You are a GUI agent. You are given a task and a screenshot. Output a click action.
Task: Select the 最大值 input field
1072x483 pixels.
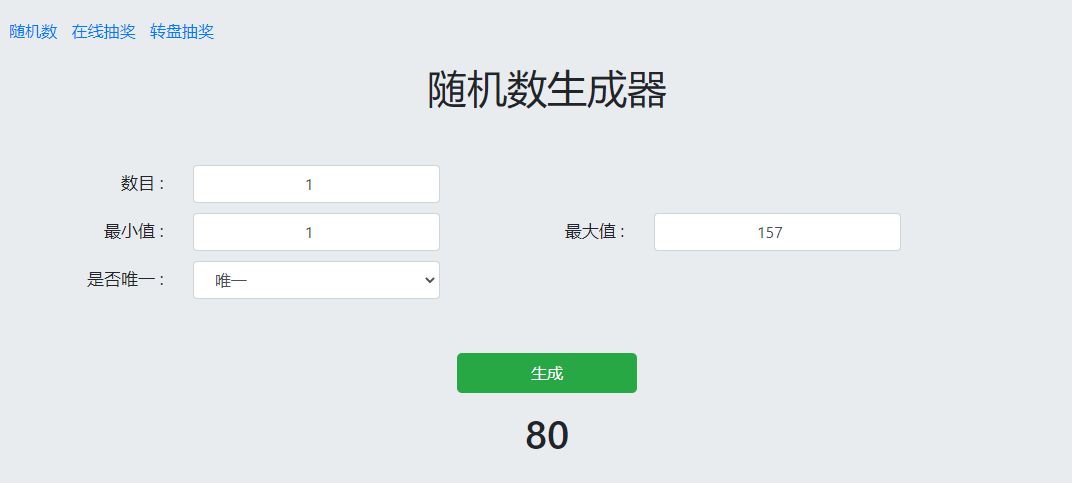(777, 232)
